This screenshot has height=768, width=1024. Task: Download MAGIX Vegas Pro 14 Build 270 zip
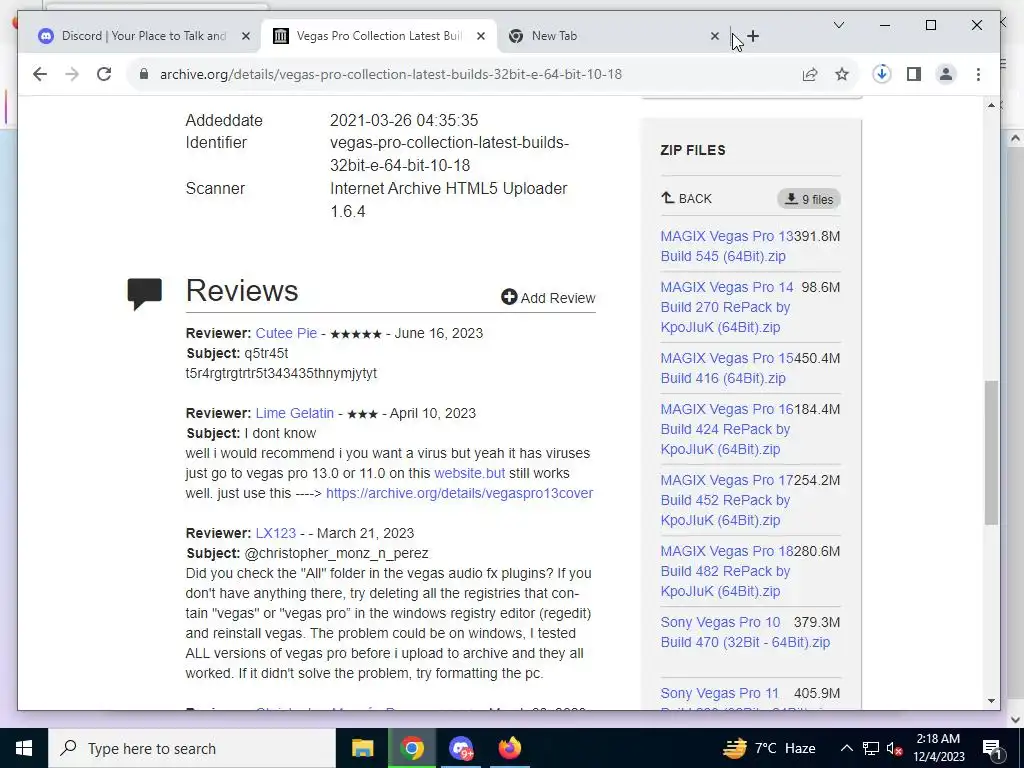click(x=726, y=307)
